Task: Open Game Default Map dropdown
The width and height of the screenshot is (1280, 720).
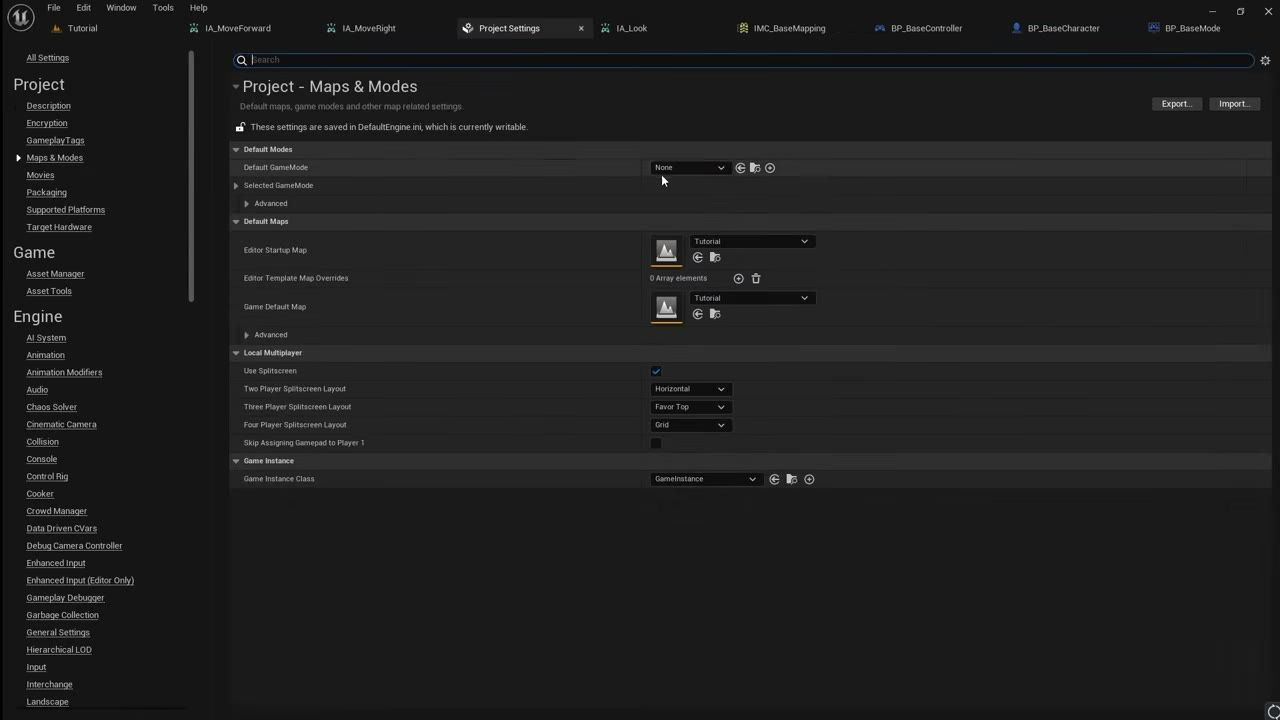Action: pyautogui.click(x=752, y=298)
